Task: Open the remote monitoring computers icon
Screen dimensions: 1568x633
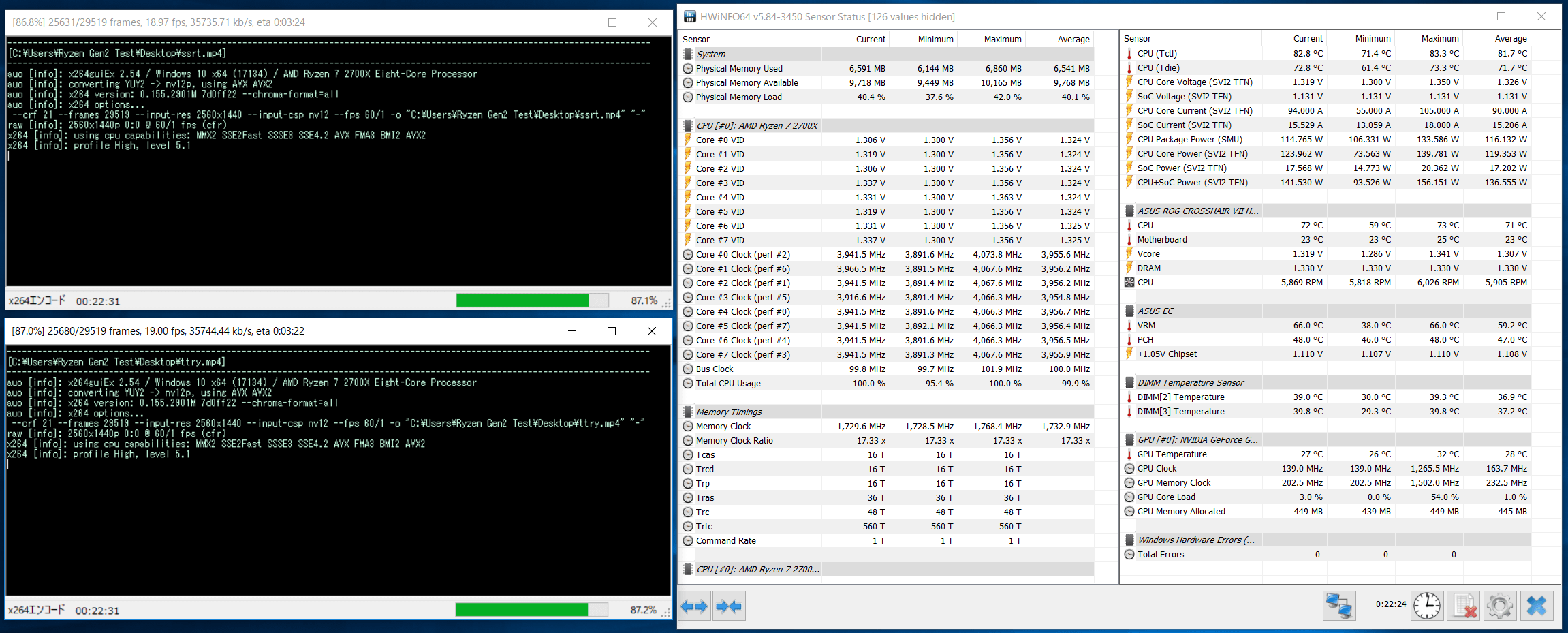Action: tap(1338, 605)
